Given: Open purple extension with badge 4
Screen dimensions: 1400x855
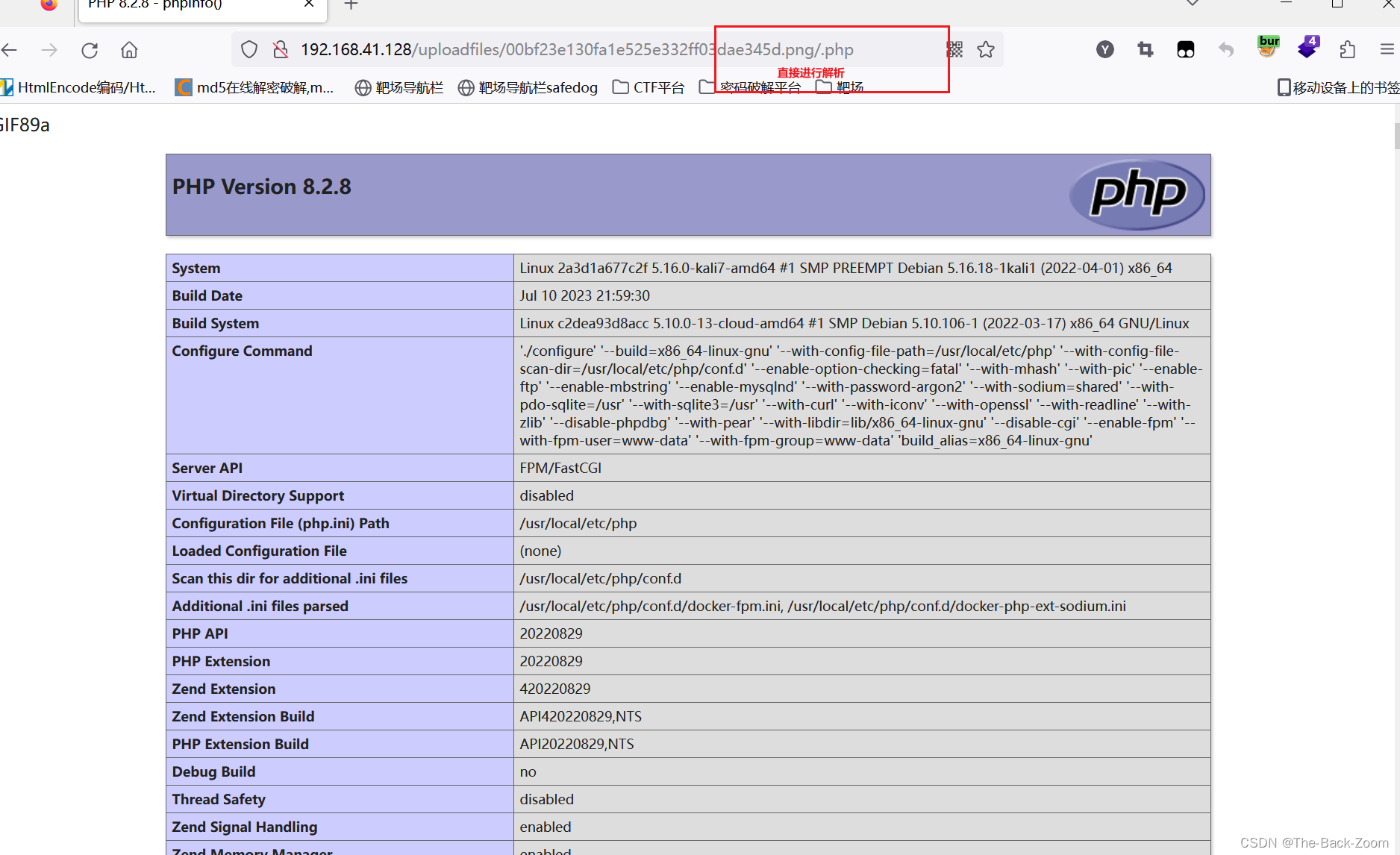Looking at the screenshot, I should click(x=1308, y=48).
